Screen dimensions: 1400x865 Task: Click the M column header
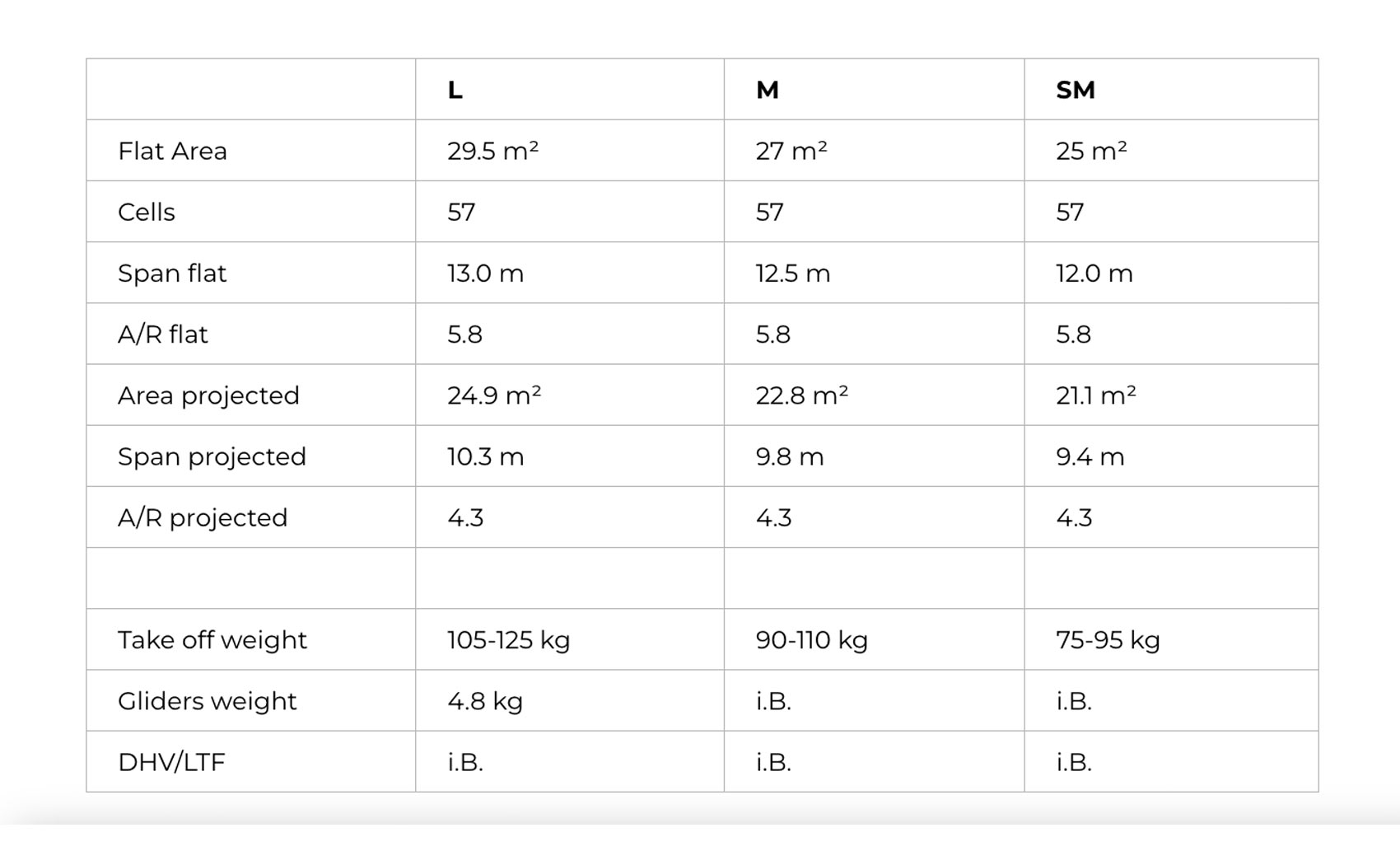[767, 90]
